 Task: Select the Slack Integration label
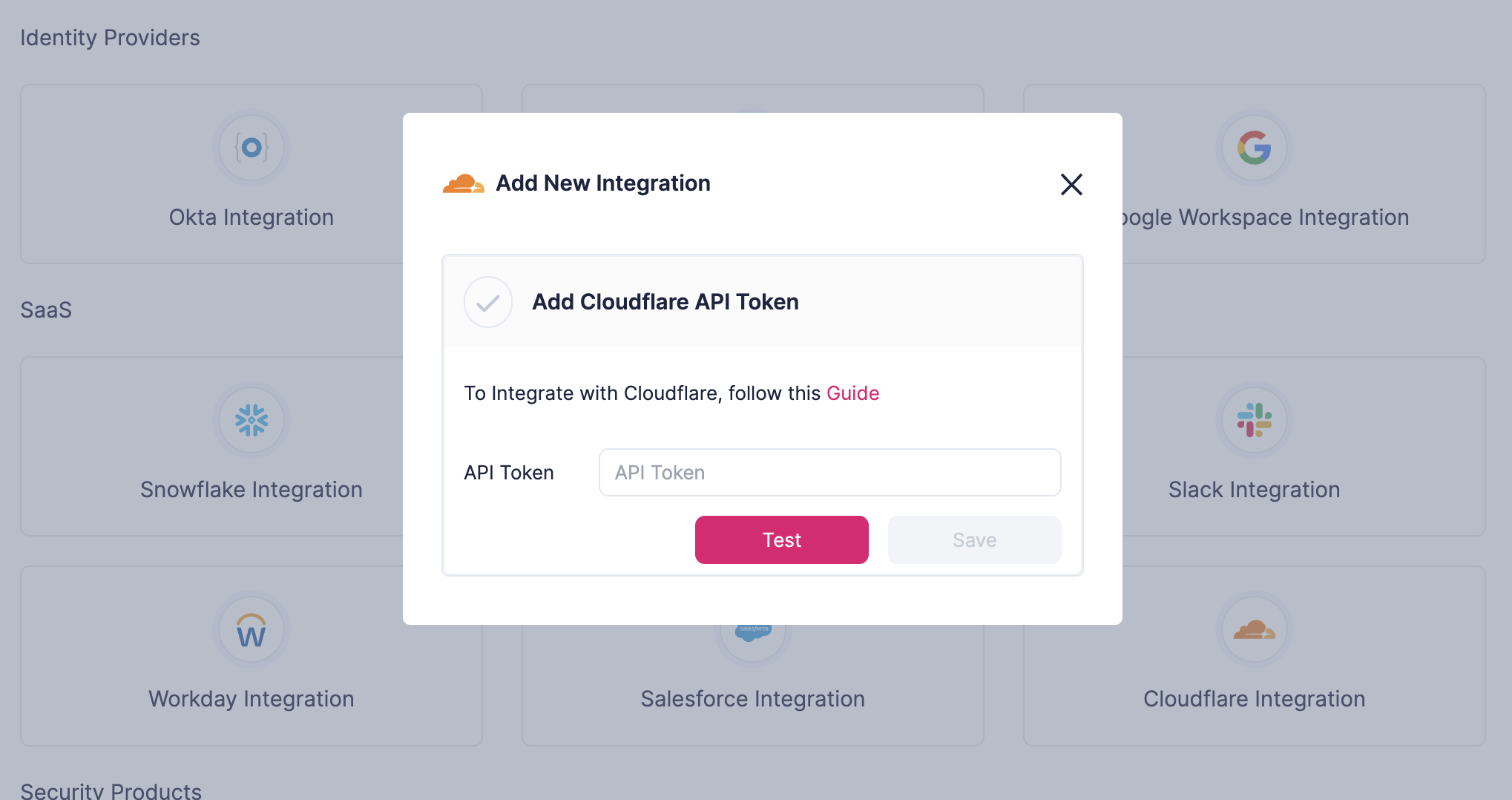[x=1254, y=490]
